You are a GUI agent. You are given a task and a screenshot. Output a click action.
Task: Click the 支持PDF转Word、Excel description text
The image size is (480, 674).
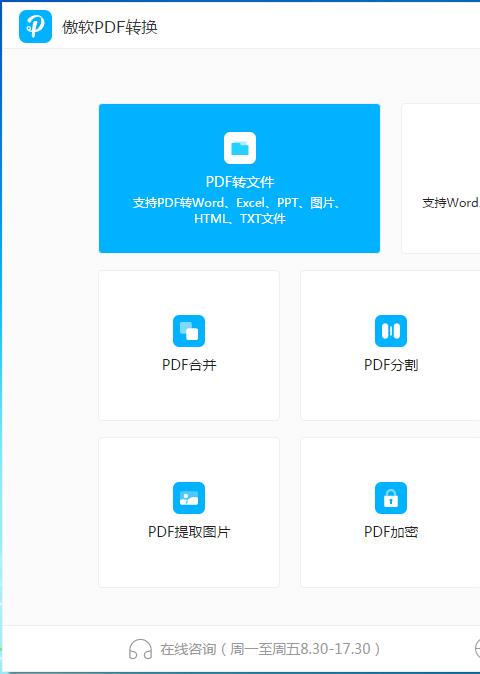239,211
